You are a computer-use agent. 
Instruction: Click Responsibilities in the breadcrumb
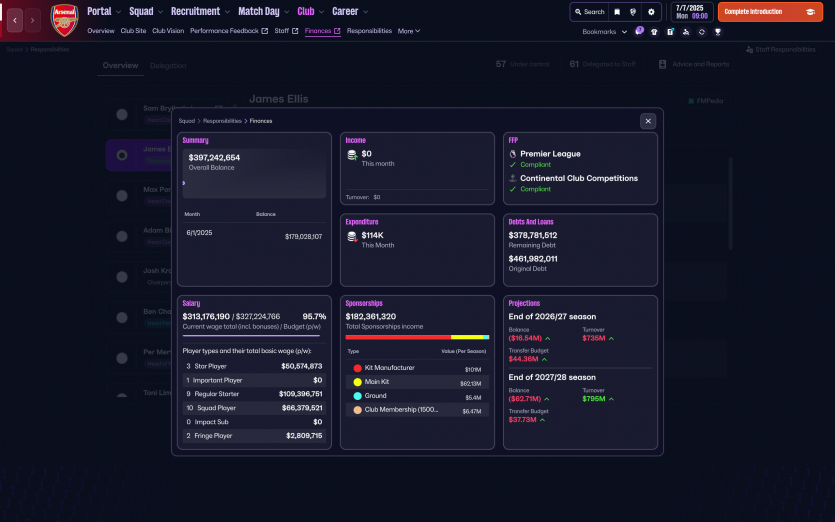(x=222, y=120)
